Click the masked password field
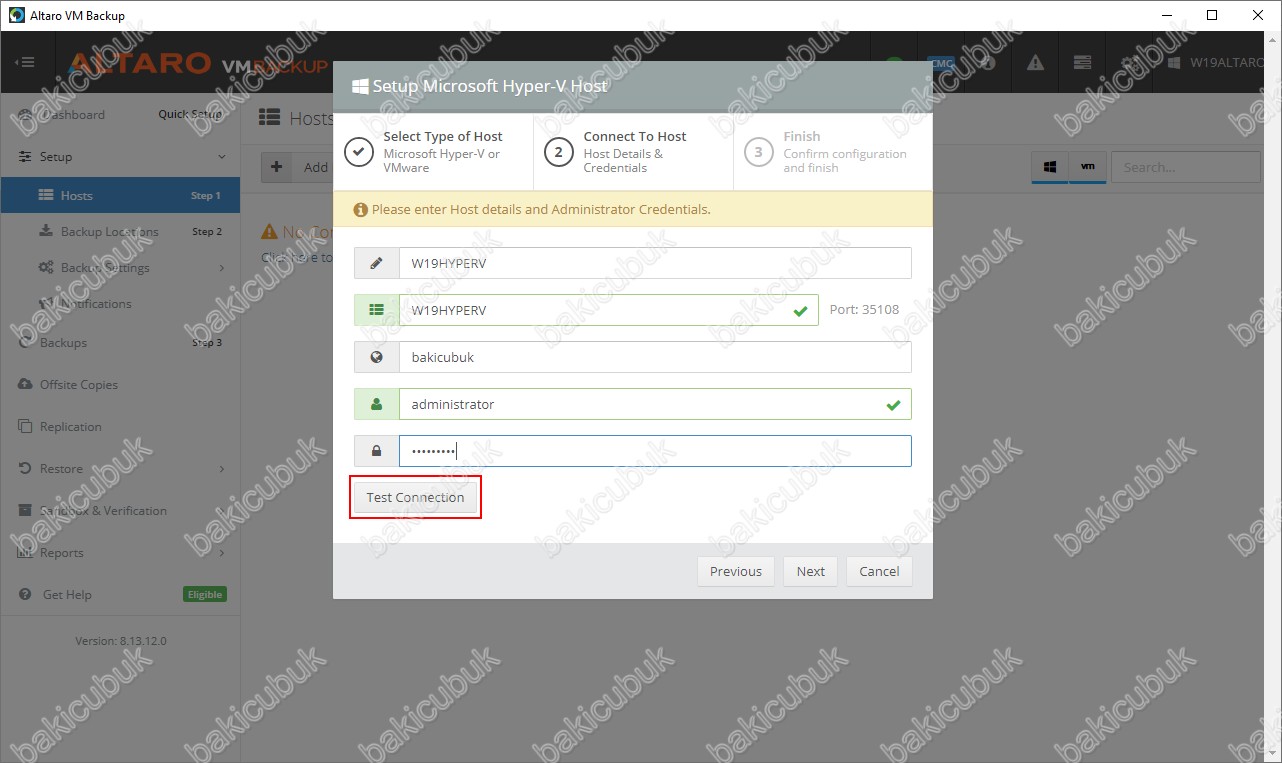 coord(655,451)
